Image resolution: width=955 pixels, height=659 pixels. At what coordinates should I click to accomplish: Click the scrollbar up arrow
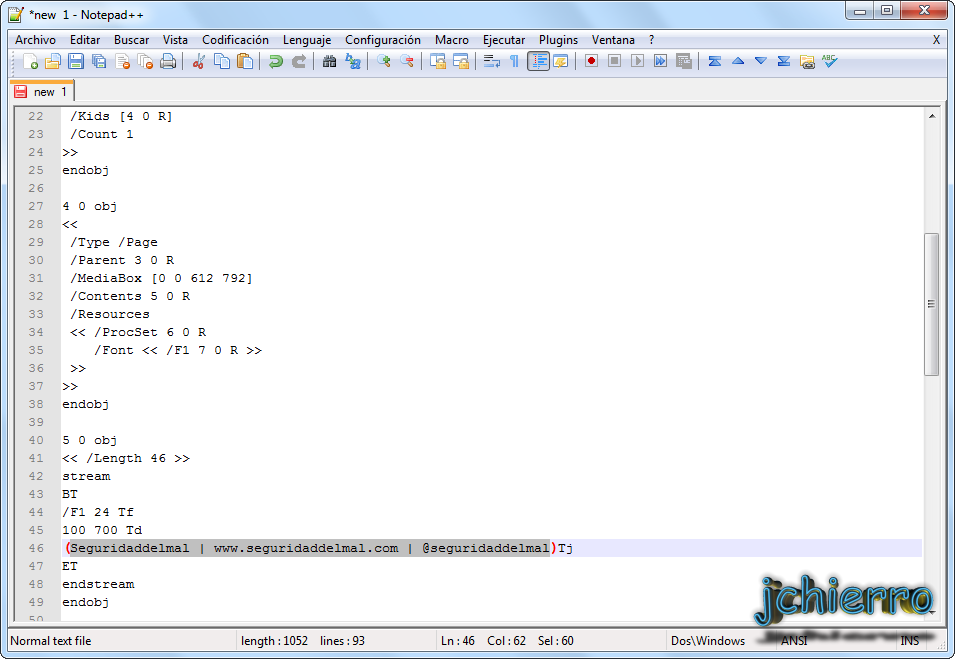point(931,116)
